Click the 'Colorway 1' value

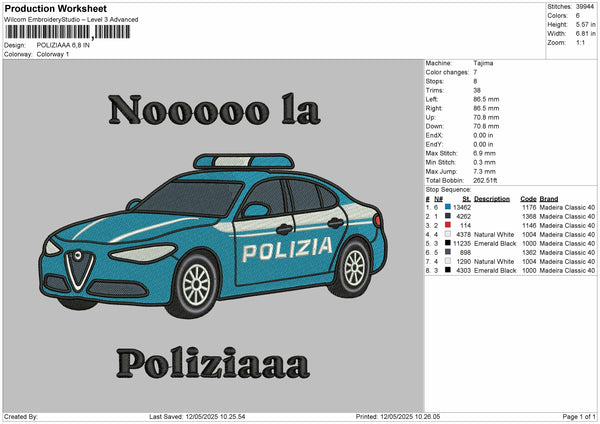click(53, 54)
